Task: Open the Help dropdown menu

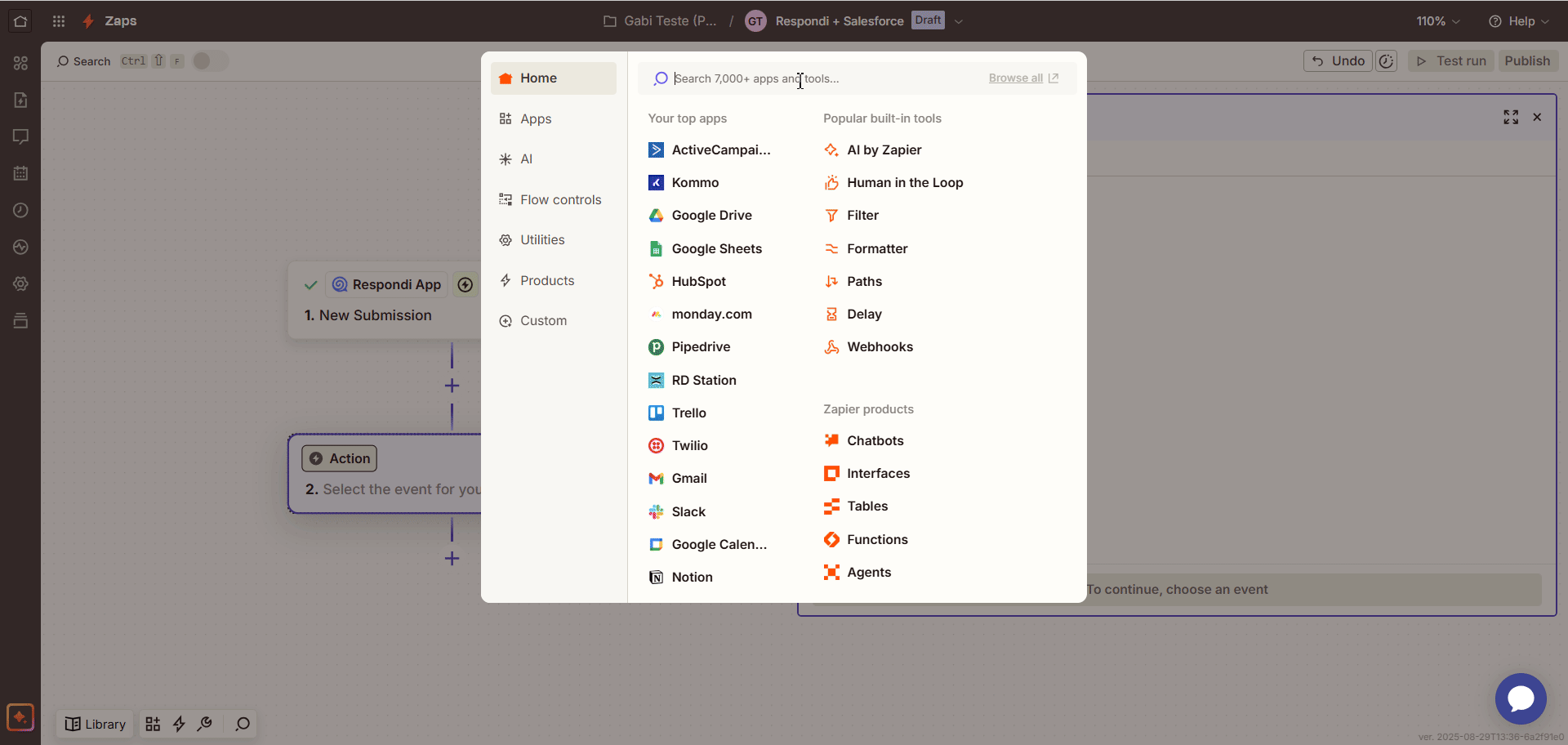Action: click(1519, 21)
